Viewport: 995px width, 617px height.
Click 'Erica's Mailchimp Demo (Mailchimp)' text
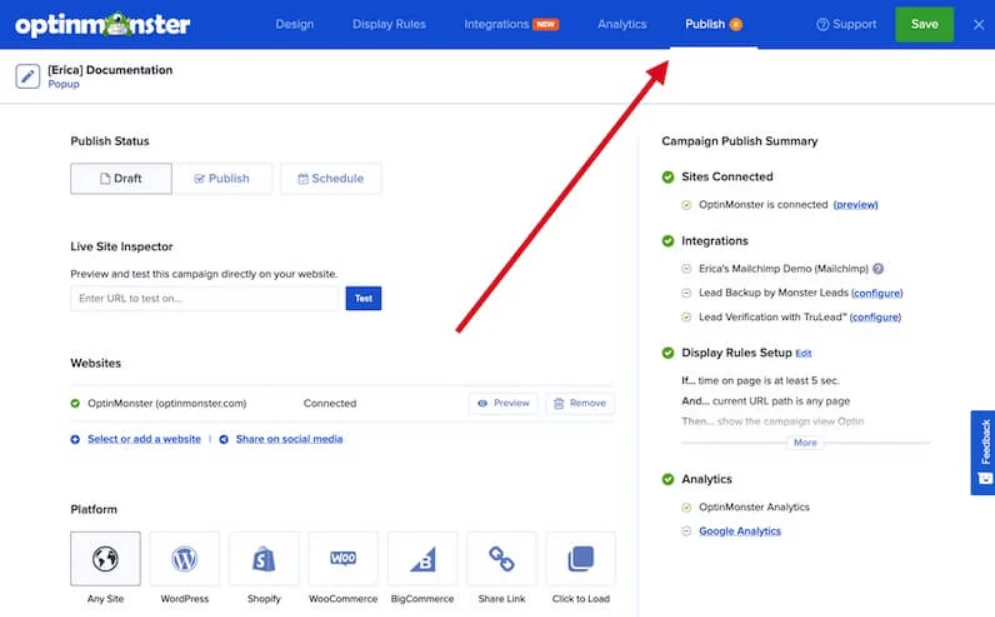pos(784,269)
